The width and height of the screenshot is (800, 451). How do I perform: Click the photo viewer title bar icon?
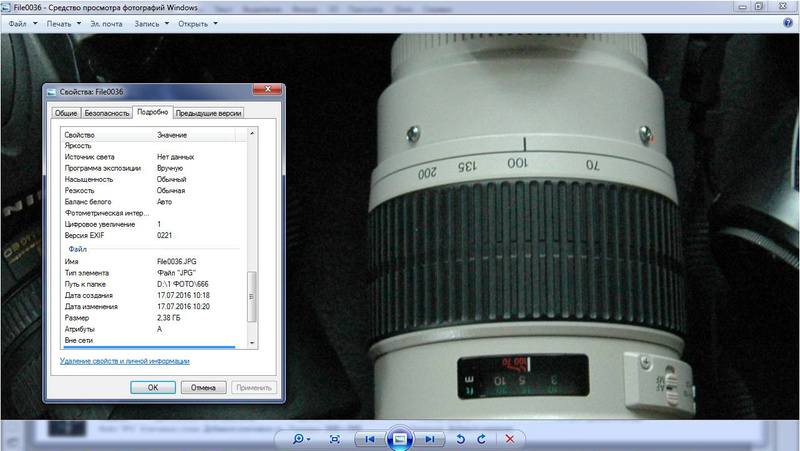coord(6,7)
